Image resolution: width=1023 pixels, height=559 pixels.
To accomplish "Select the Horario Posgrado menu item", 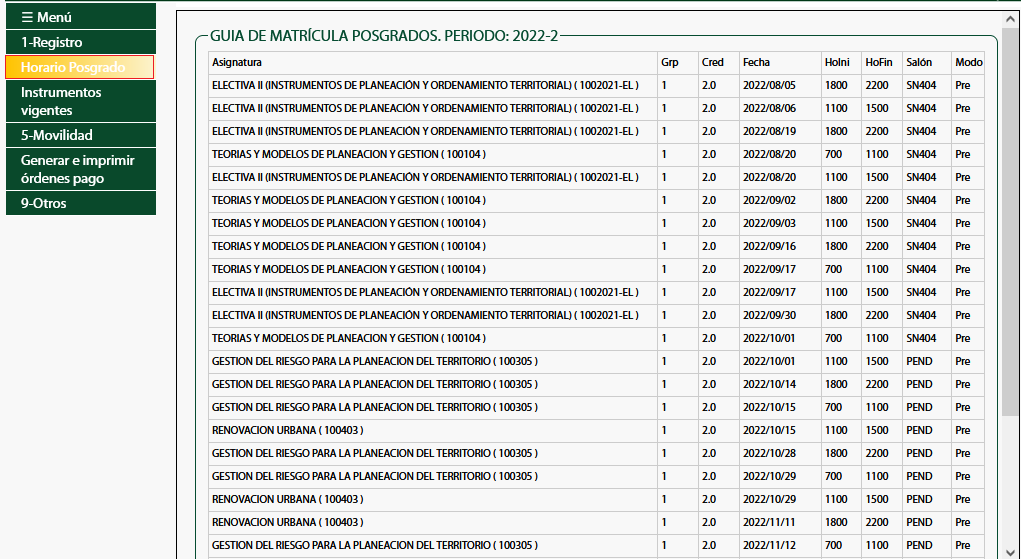I will pos(80,67).
